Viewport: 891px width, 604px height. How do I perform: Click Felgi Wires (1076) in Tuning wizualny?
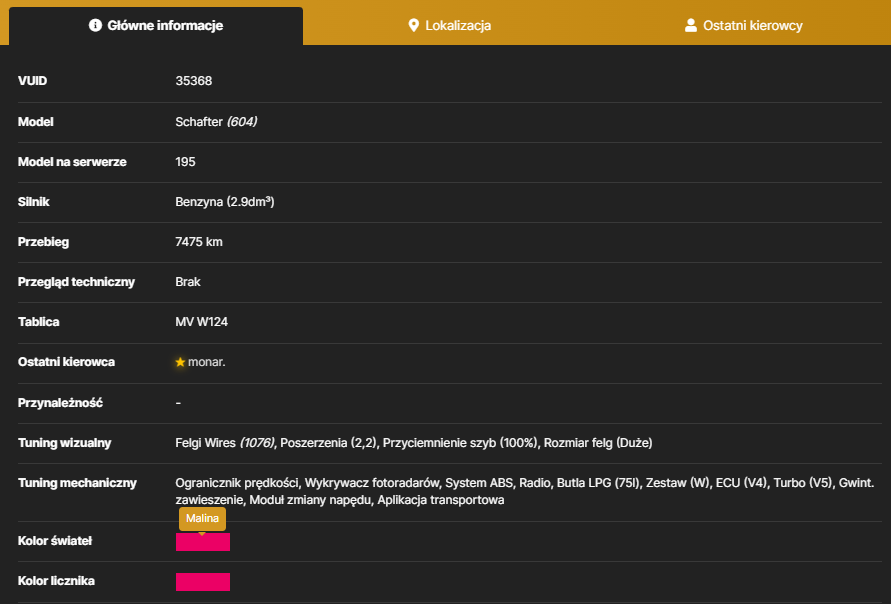click(x=225, y=443)
